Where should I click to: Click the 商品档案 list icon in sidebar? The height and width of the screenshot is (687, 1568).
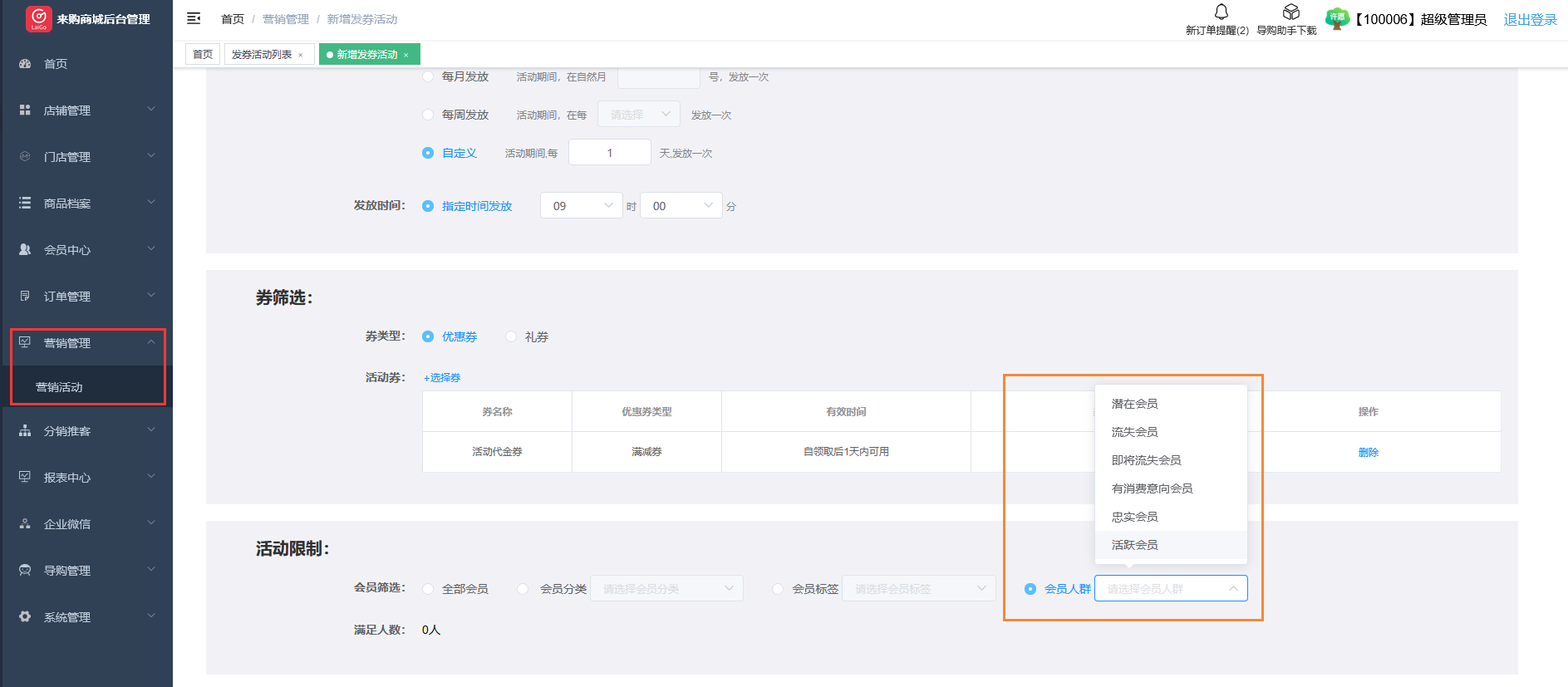point(25,203)
